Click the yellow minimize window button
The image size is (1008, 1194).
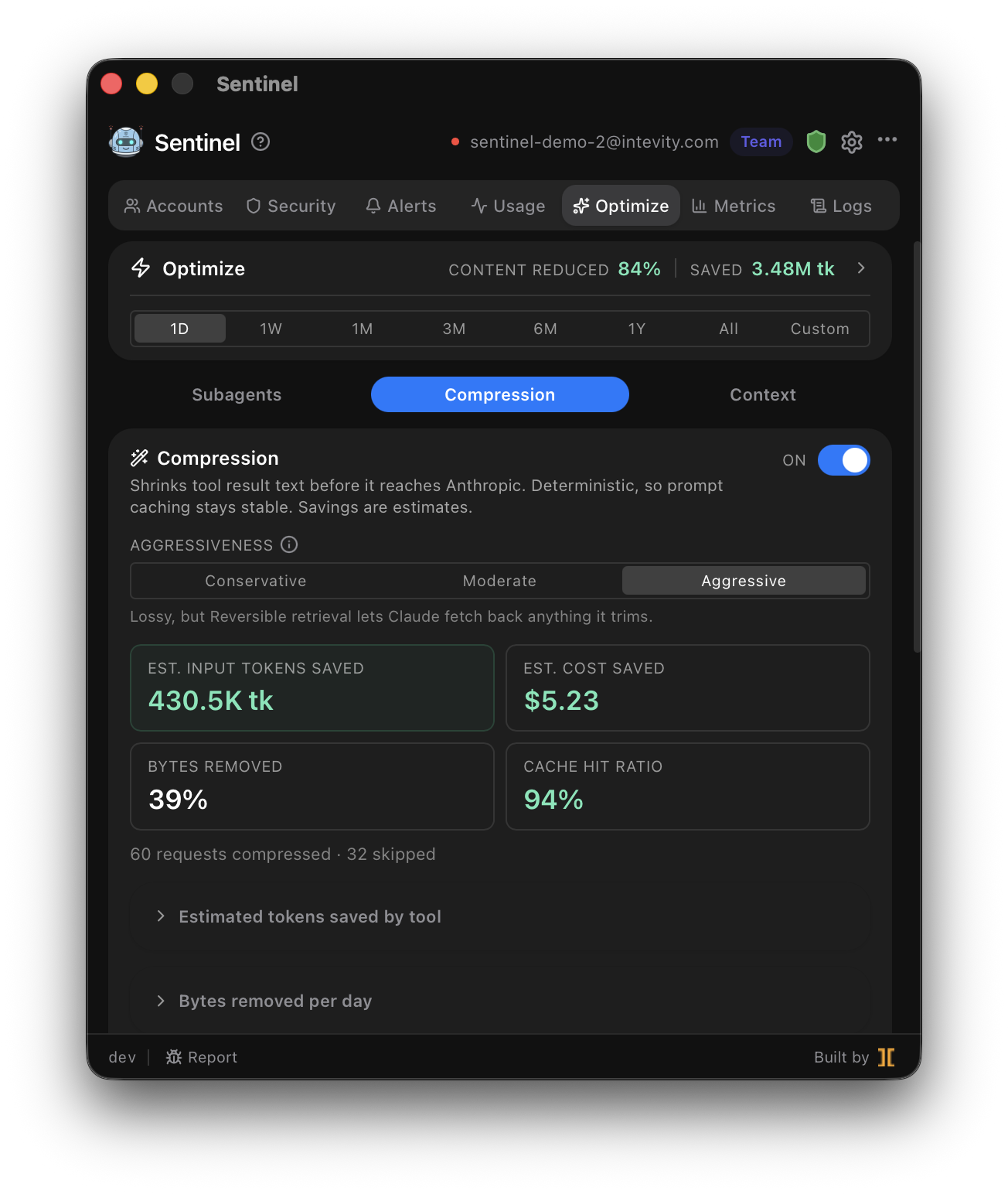tap(147, 84)
